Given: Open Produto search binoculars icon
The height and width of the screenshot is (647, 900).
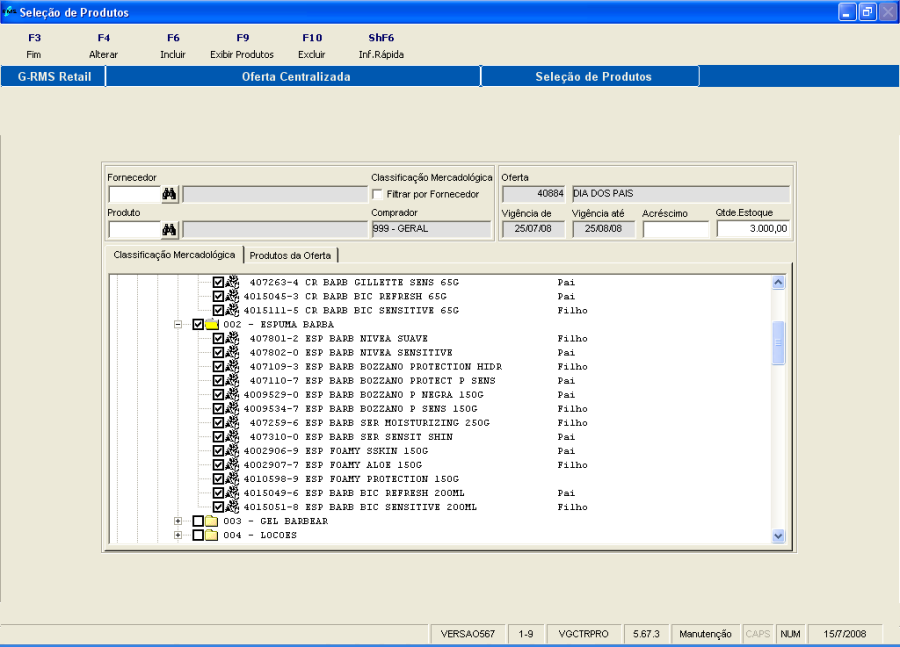Looking at the screenshot, I should click(x=169, y=230).
